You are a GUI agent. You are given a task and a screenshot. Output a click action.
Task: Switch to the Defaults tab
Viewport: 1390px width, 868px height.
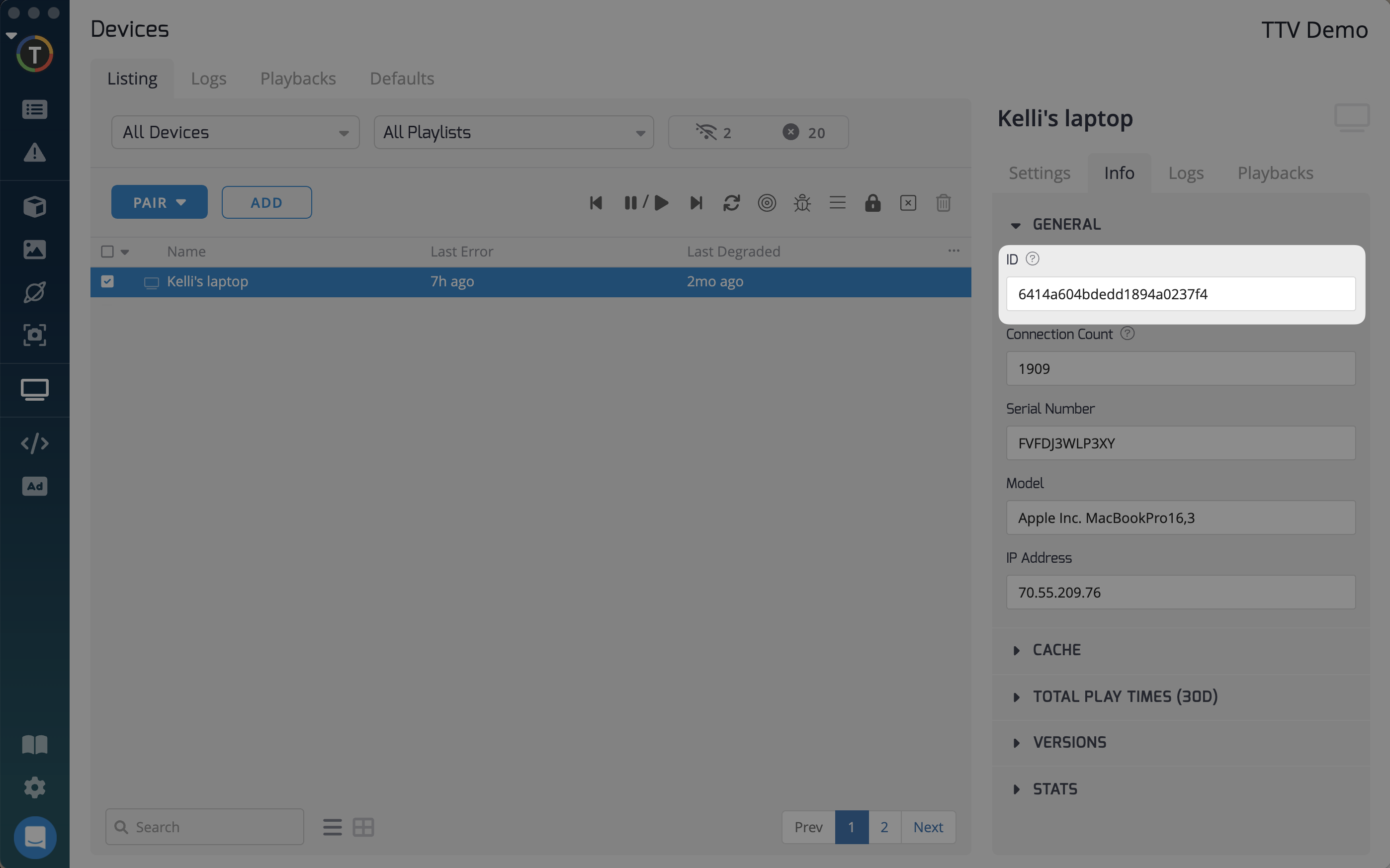pos(402,79)
